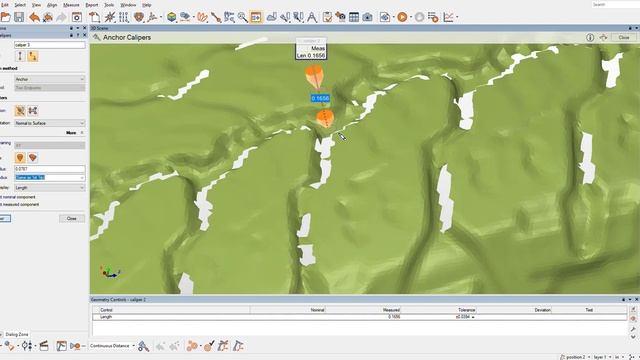Viewport: 640px width, 360px height.
Task: Open the clipboard checklist report tool
Action: (327, 17)
